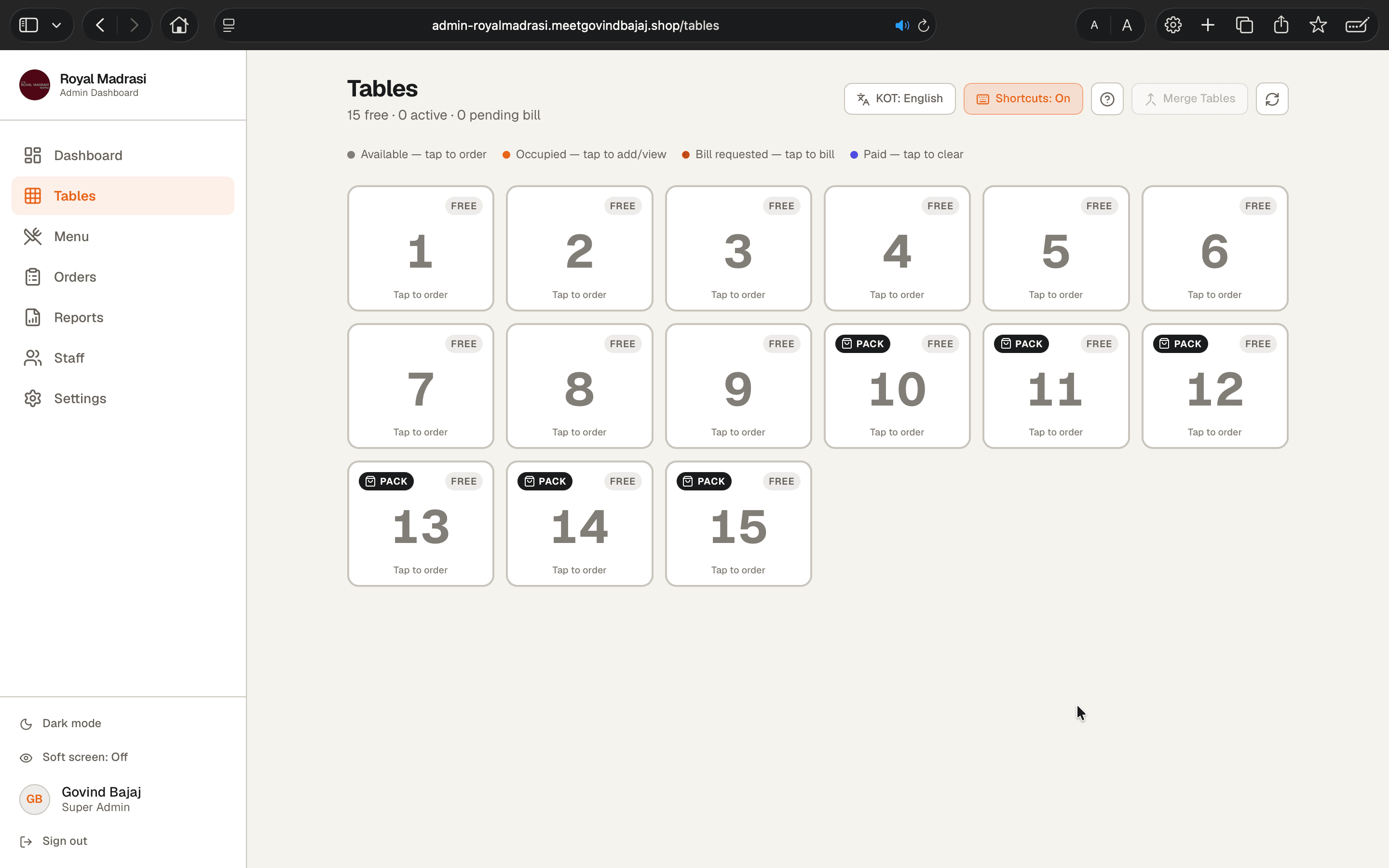Decrease text size with small A
The height and width of the screenshot is (868, 1389).
1094,25
